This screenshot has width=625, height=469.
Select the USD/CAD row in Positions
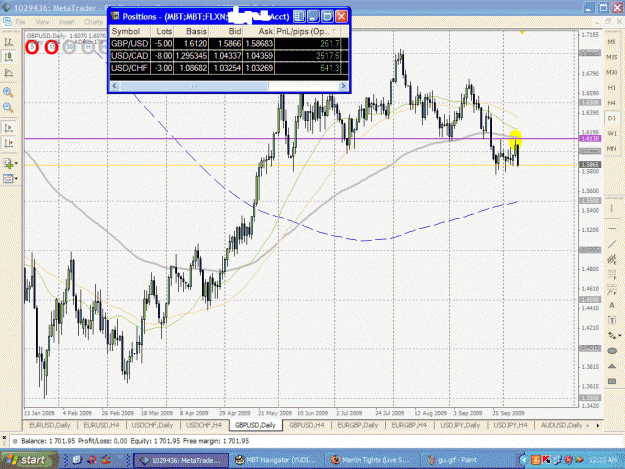point(229,56)
